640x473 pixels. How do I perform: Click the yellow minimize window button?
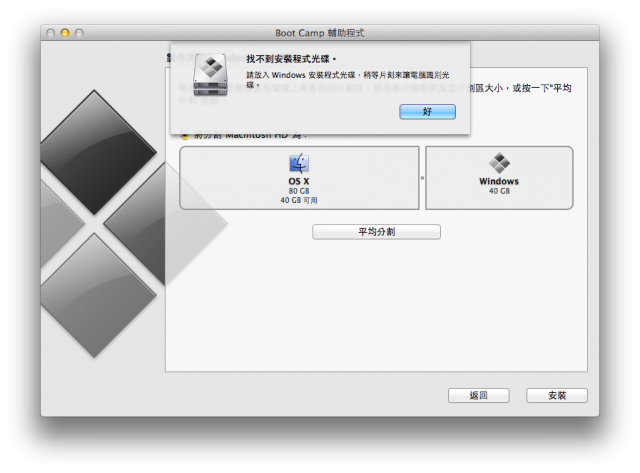(x=65, y=33)
